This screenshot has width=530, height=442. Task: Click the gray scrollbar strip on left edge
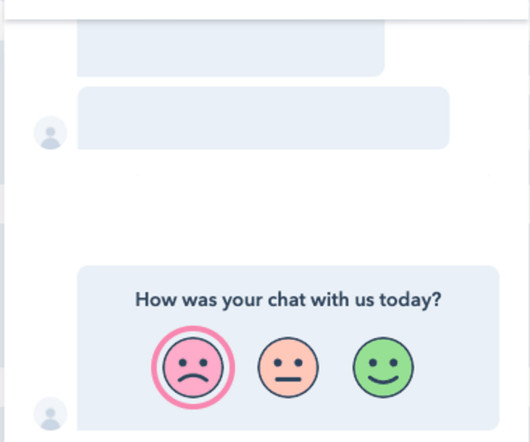2,221
